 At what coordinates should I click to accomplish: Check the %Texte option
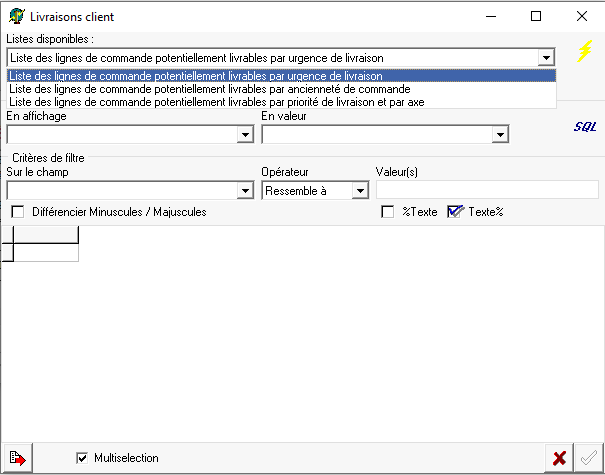[388, 212]
